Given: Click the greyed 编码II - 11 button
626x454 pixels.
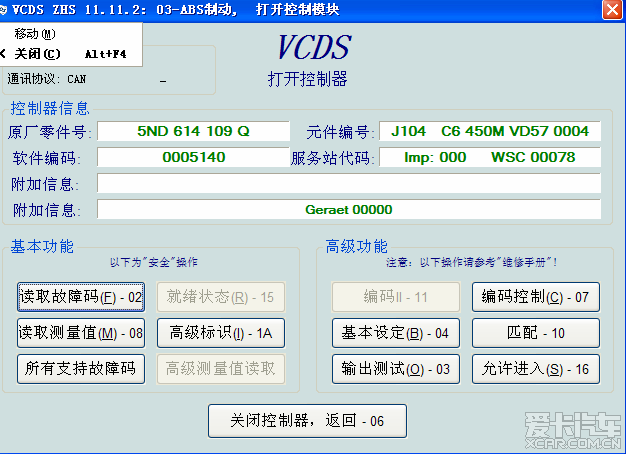Looking at the screenshot, I should [x=396, y=297].
